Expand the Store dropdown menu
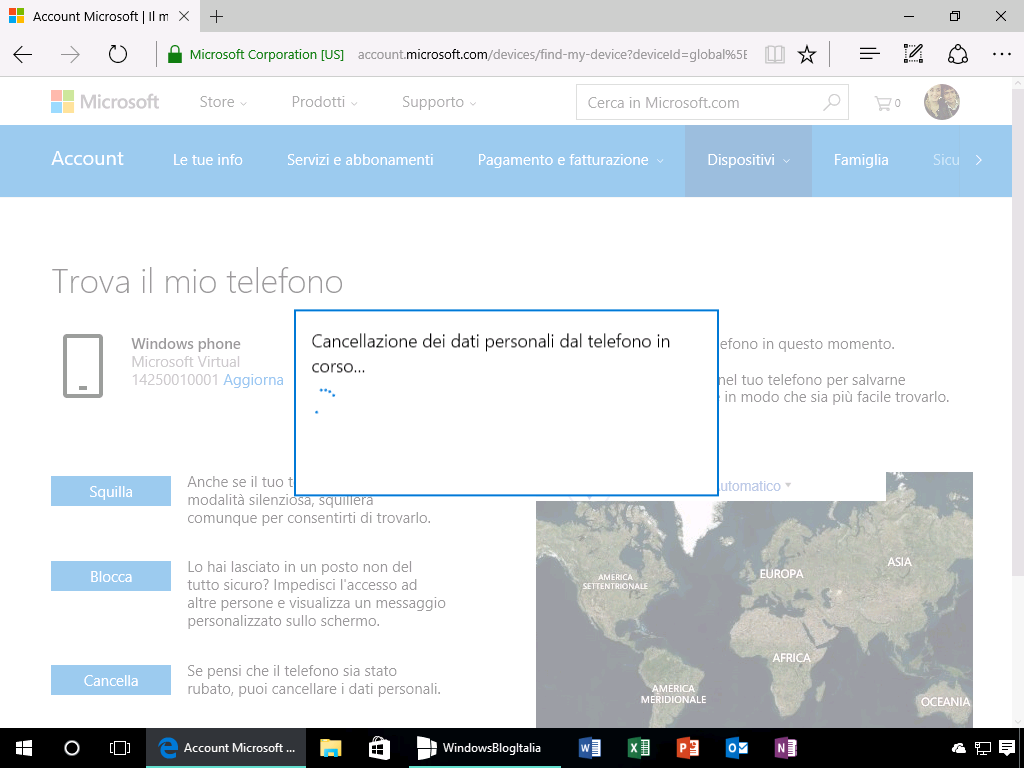 click(223, 103)
